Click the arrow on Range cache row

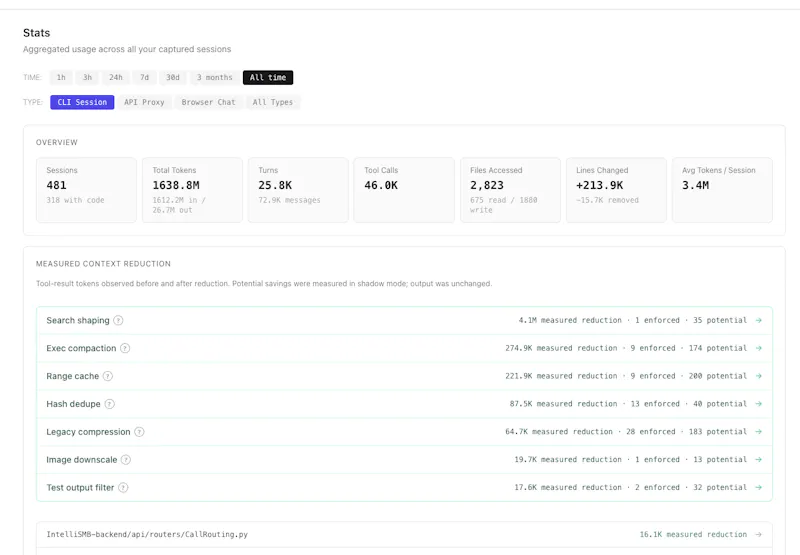759,376
